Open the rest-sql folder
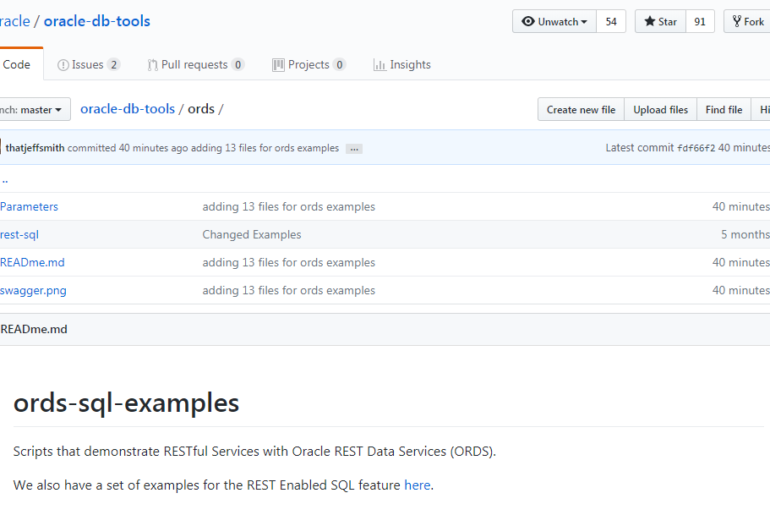770x515 pixels. 19,235
